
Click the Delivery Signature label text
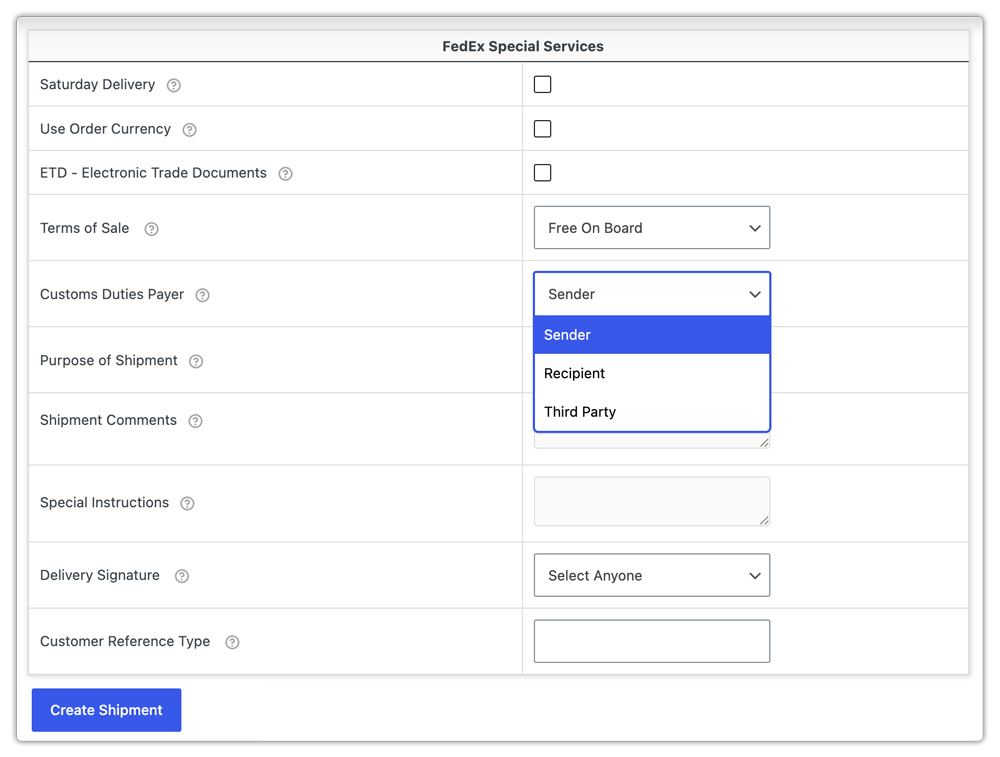point(100,575)
